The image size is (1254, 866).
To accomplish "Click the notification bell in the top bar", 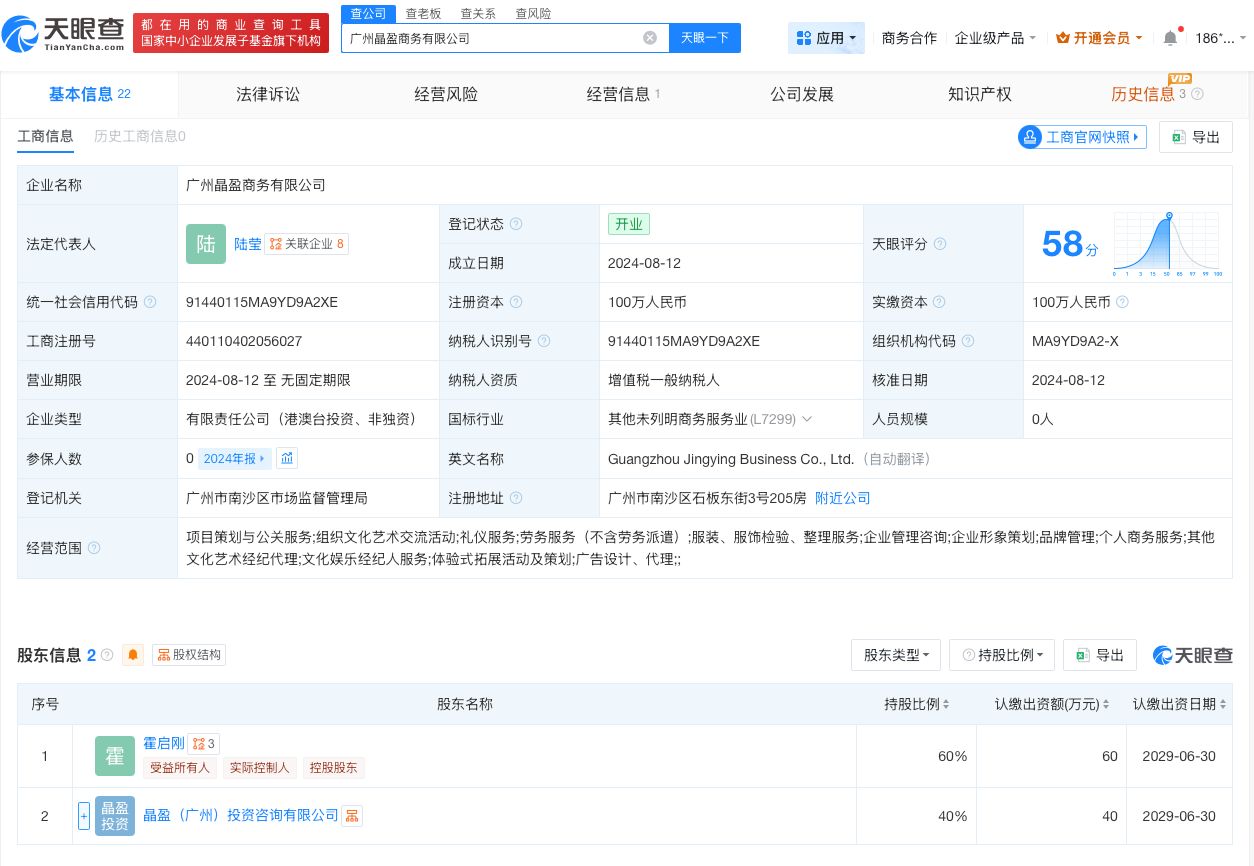I will coord(1170,37).
